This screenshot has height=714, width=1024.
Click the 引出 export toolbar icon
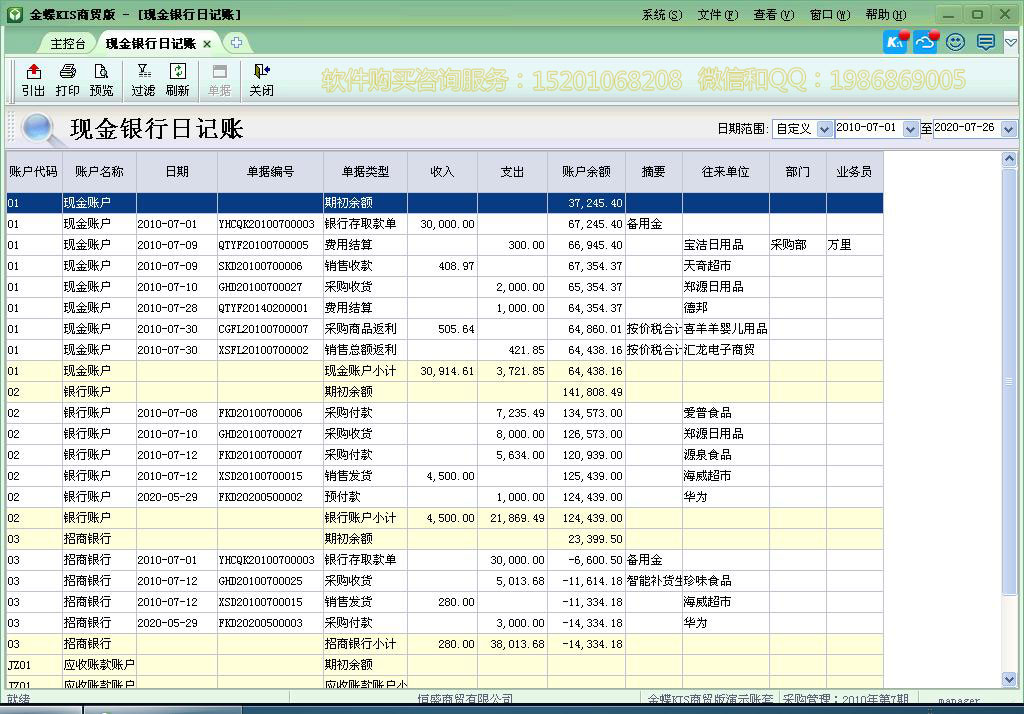pyautogui.click(x=33, y=79)
